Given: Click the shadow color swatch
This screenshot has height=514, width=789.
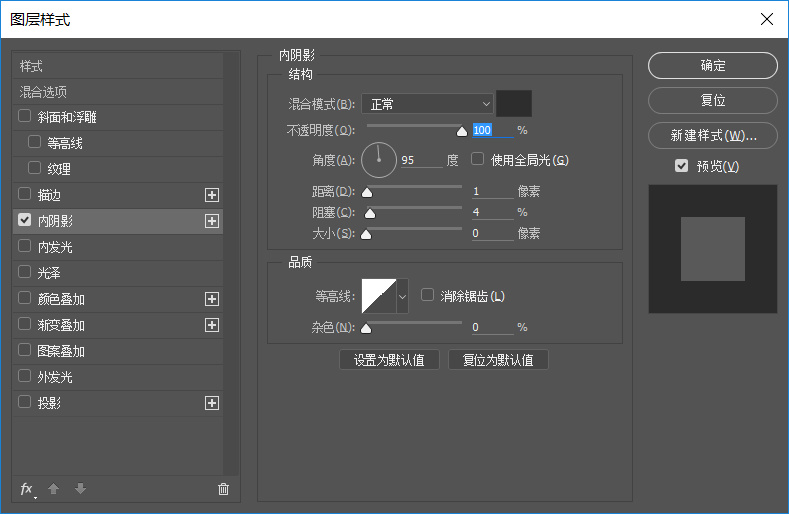Looking at the screenshot, I should pos(514,104).
